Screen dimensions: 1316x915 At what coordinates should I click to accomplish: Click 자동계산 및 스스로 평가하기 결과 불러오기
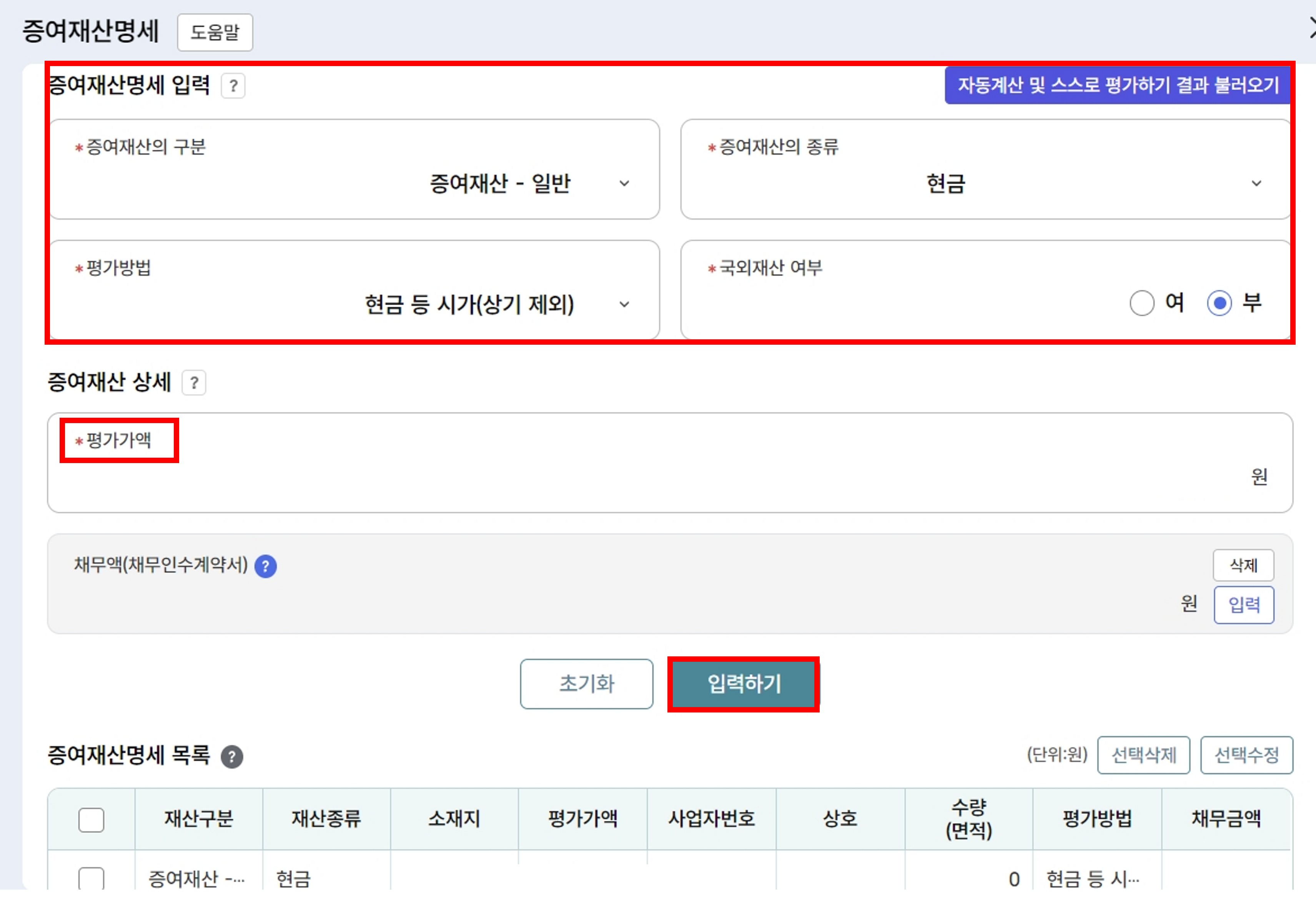1118,85
